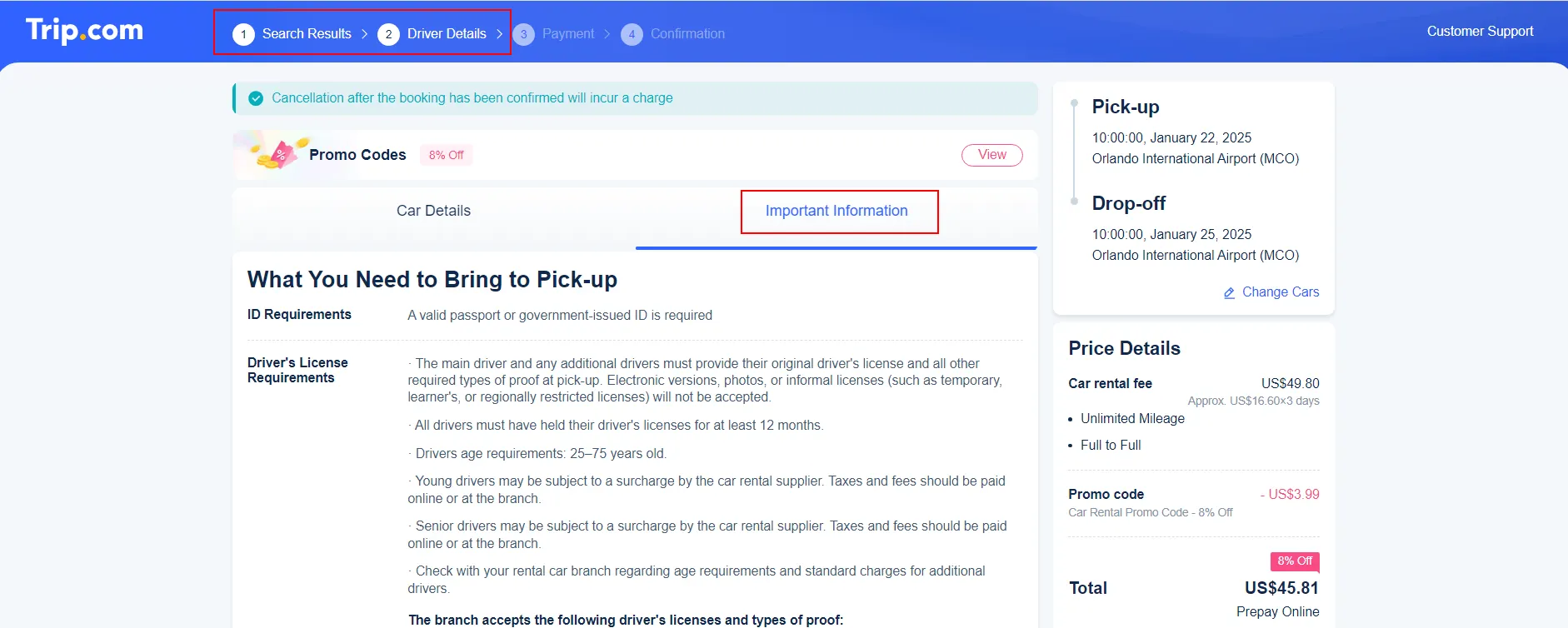The image size is (1568, 628).
Task: Click the Change Cars edit pencil icon
Action: point(1229,293)
